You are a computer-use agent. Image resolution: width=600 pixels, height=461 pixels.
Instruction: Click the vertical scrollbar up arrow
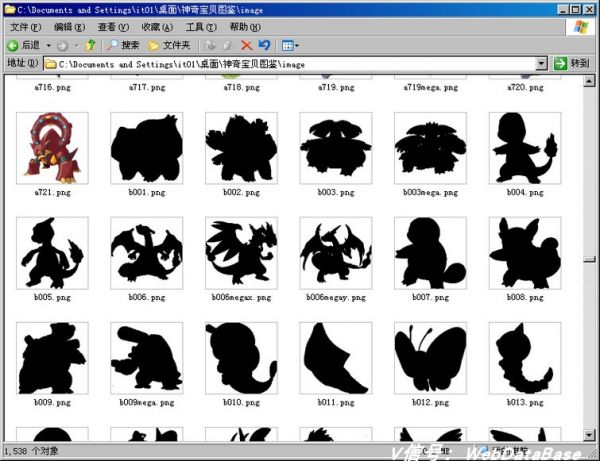tap(589, 81)
